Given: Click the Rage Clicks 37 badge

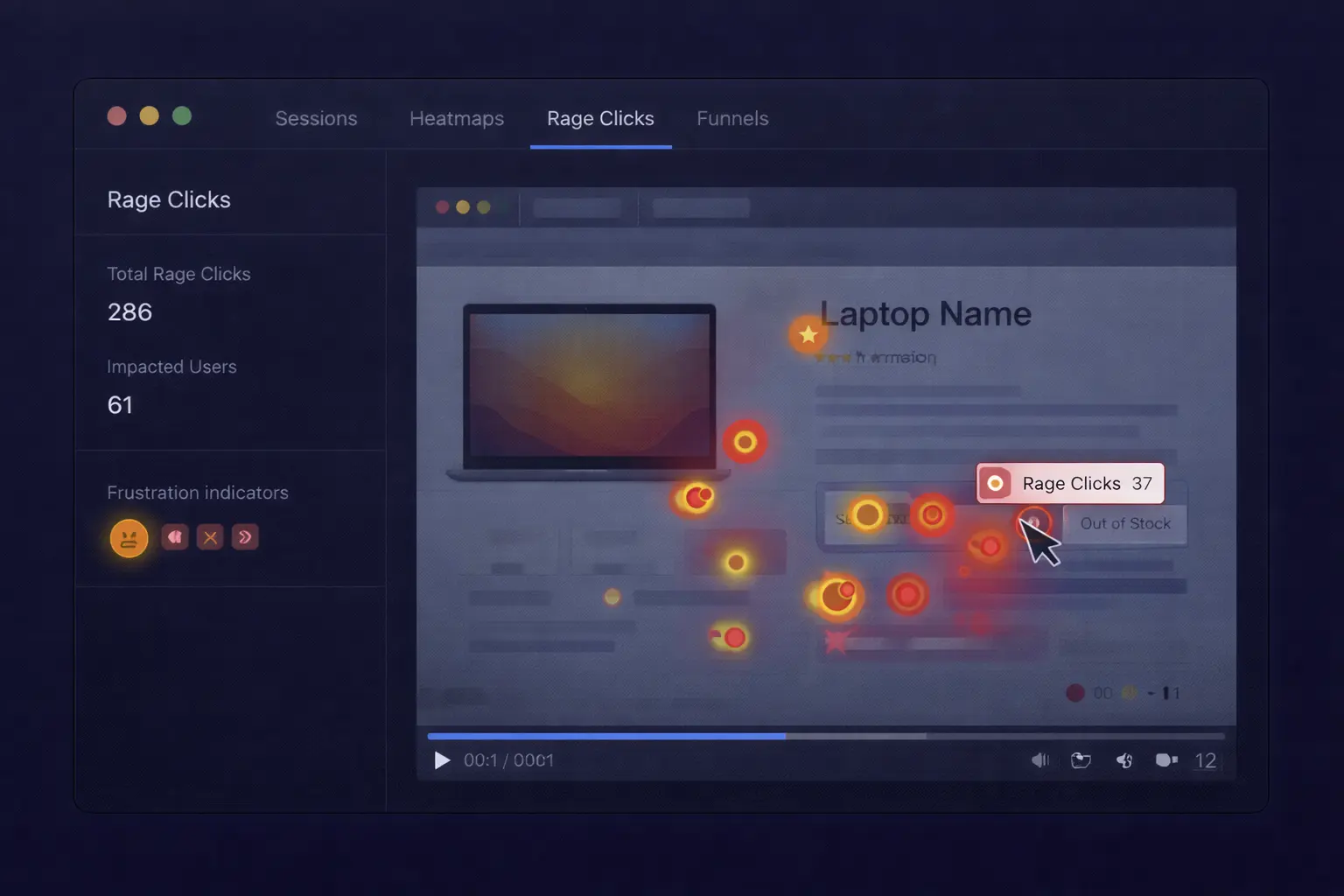Looking at the screenshot, I should 1069,483.
